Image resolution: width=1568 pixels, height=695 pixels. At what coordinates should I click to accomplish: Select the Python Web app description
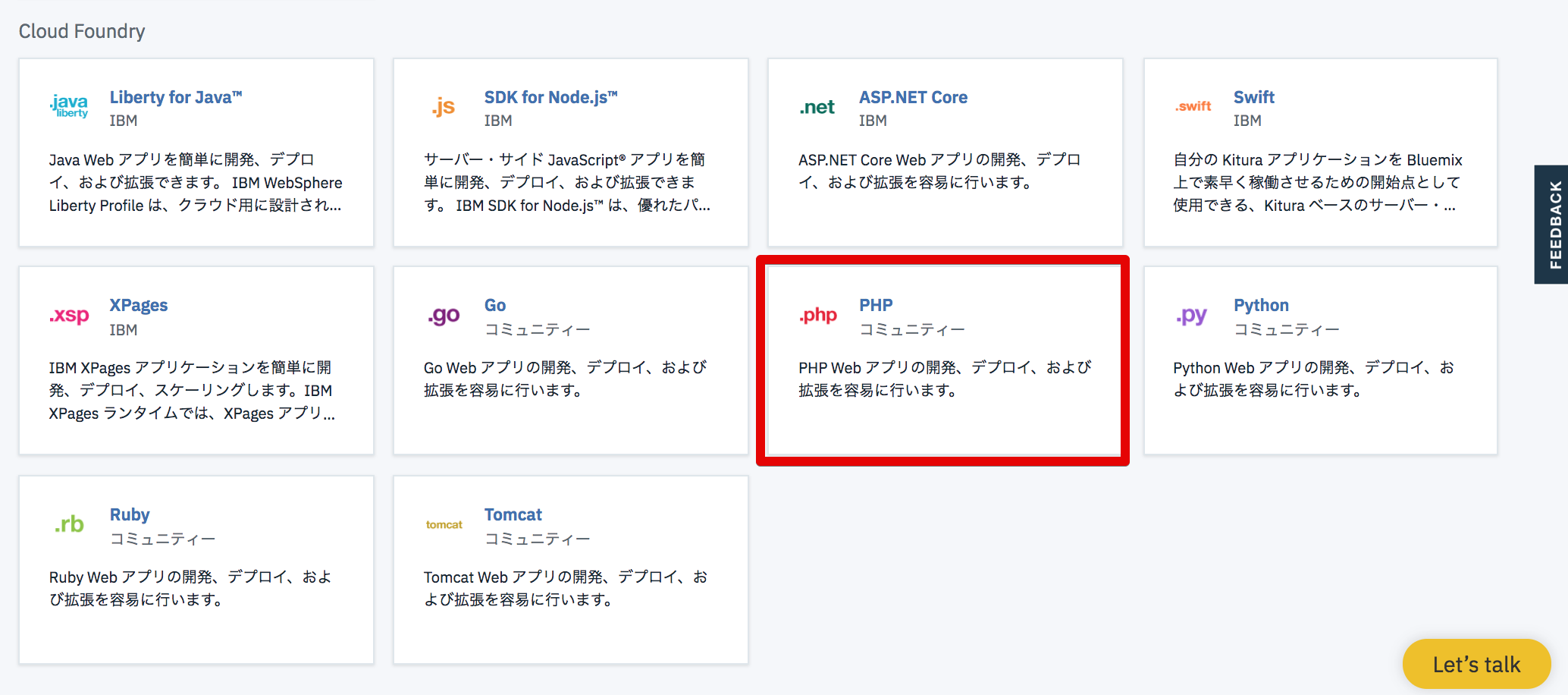pyautogui.click(x=1314, y=379)
